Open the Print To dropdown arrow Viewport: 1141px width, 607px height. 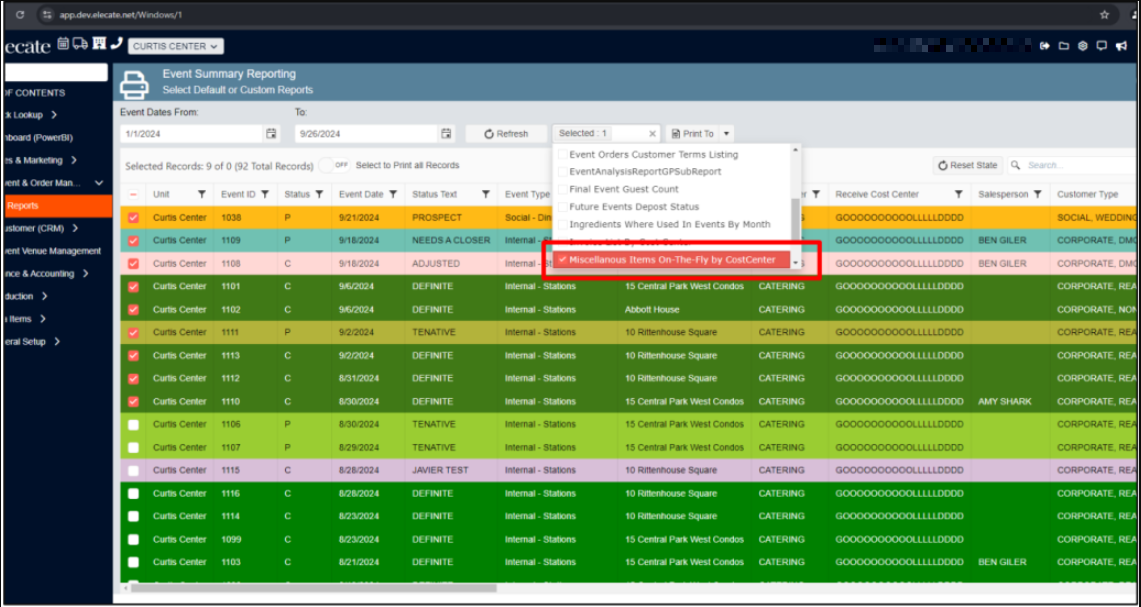(726, 134)
